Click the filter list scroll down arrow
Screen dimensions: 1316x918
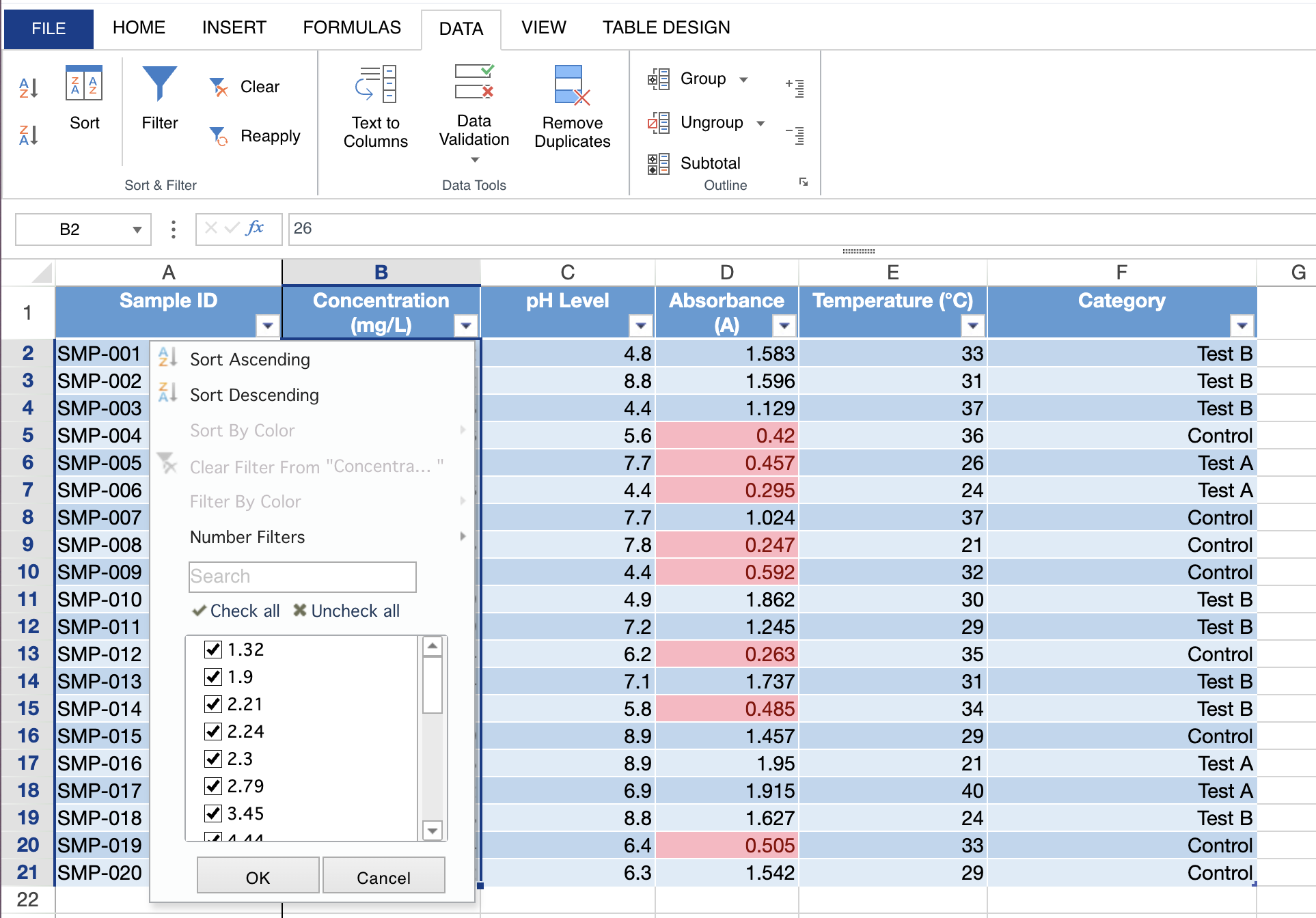point(432,831)
